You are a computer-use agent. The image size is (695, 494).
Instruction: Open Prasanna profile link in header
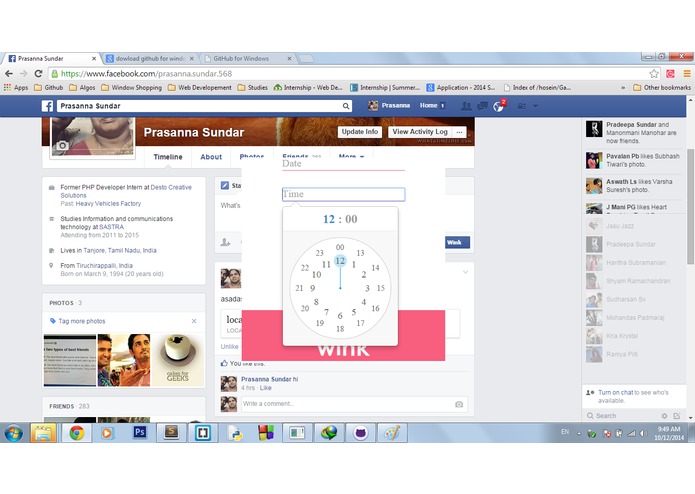click(x=389, y=105)
